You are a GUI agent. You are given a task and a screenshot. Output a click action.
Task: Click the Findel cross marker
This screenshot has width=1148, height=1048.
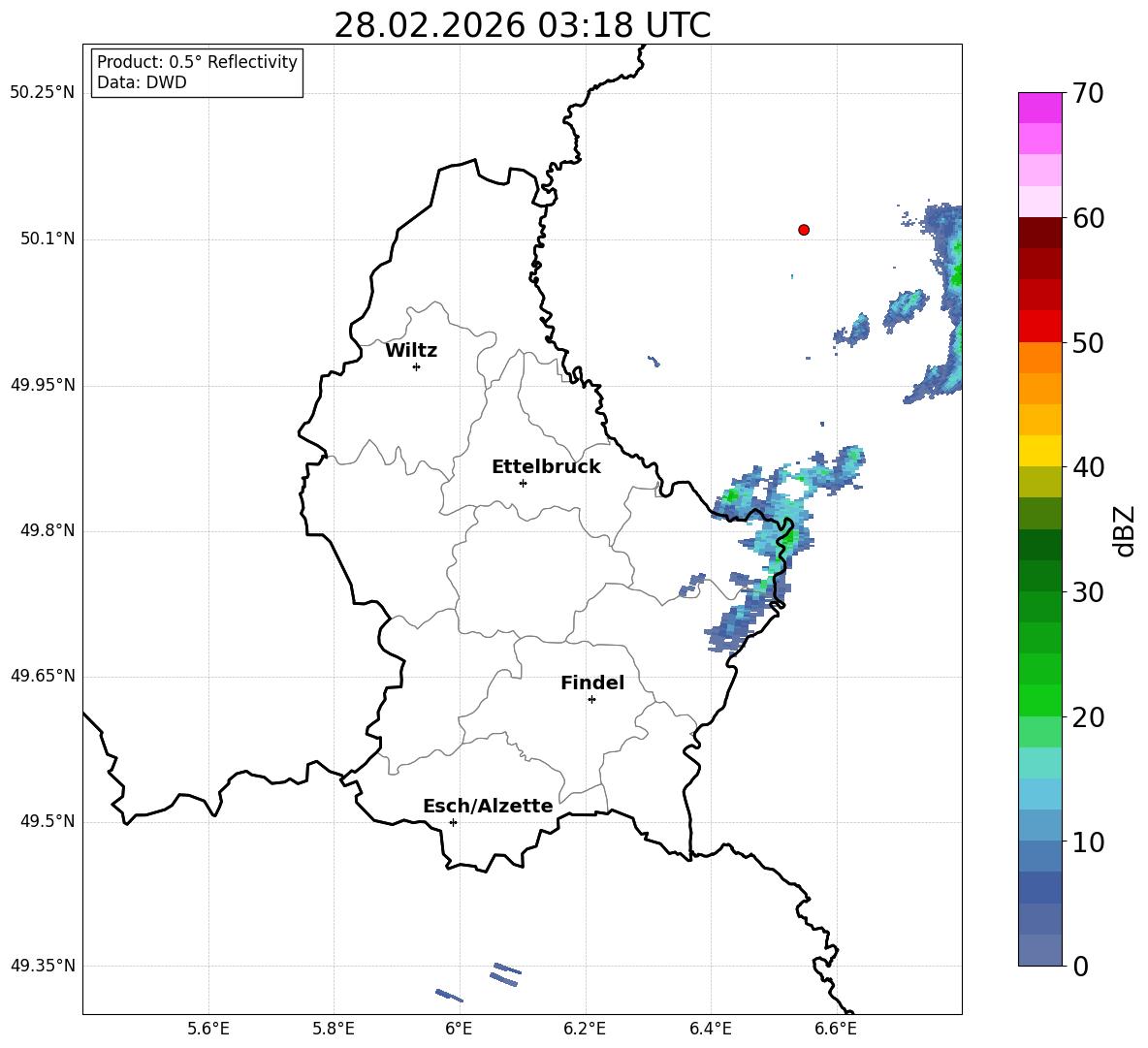[x=591, y=700]
